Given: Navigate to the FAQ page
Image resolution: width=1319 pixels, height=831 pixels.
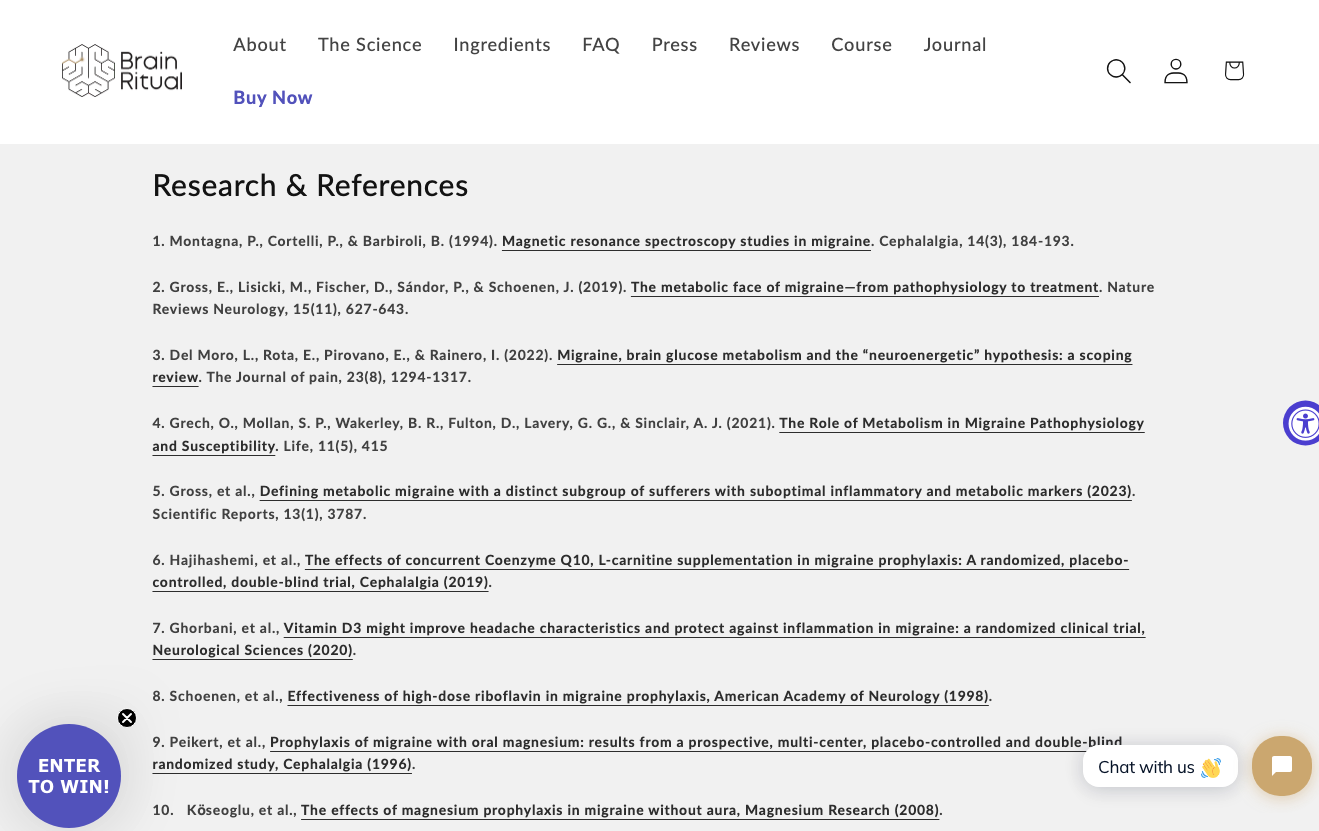Looking at the screenshot, I should click(601, 45).
